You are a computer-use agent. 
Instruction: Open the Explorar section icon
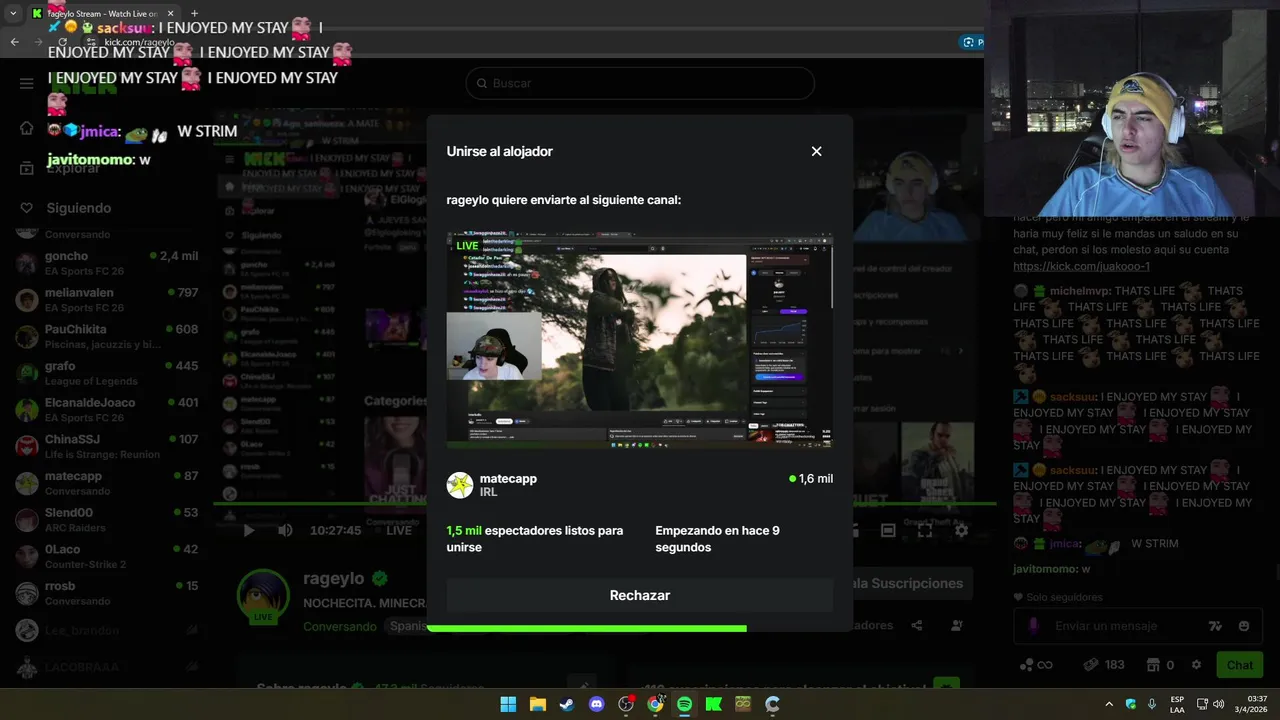click(27, 168)
